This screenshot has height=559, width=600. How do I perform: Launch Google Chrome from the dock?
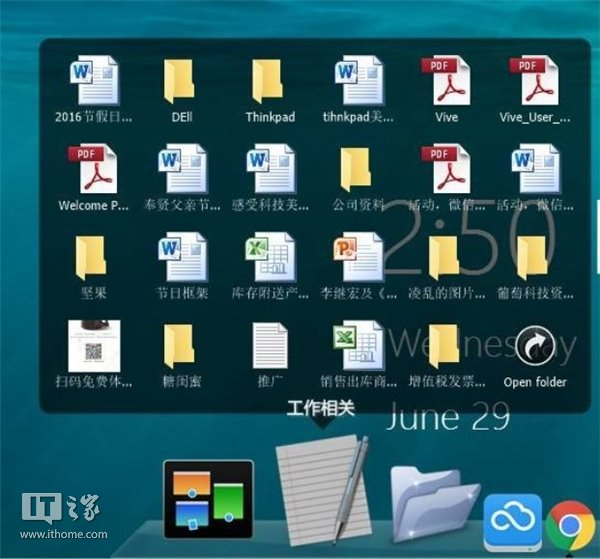pyautogui.click(x=571, y=525)
